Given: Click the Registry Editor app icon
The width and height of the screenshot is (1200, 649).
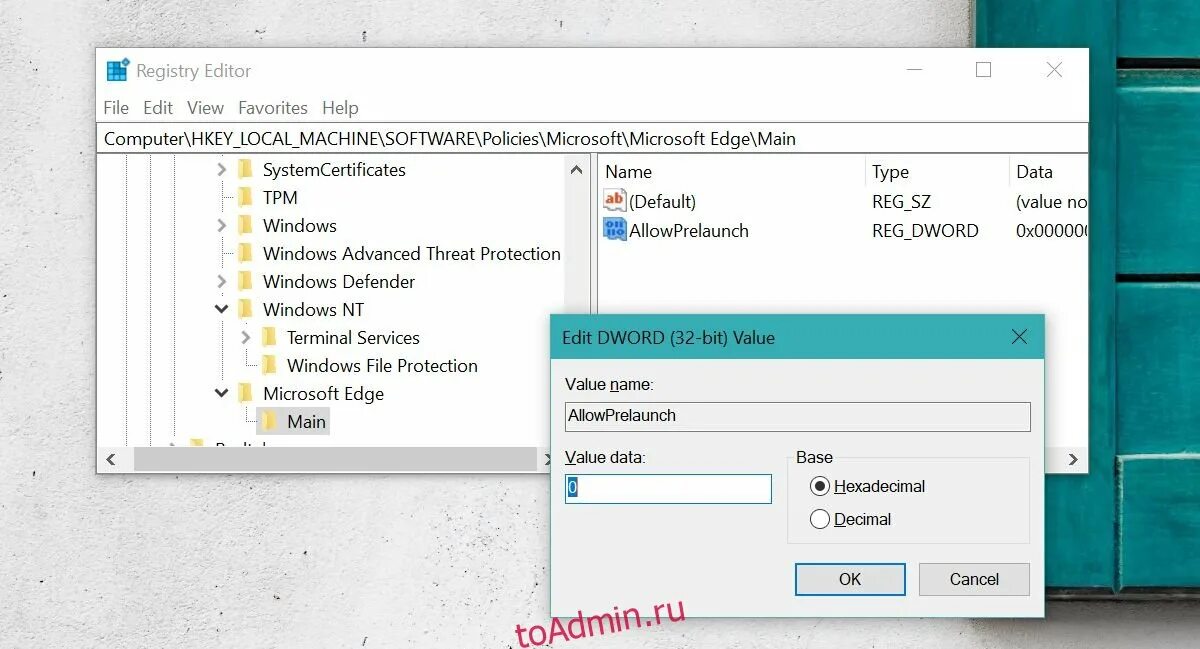Looking at the screenshot, I should [x=118, y=71].
